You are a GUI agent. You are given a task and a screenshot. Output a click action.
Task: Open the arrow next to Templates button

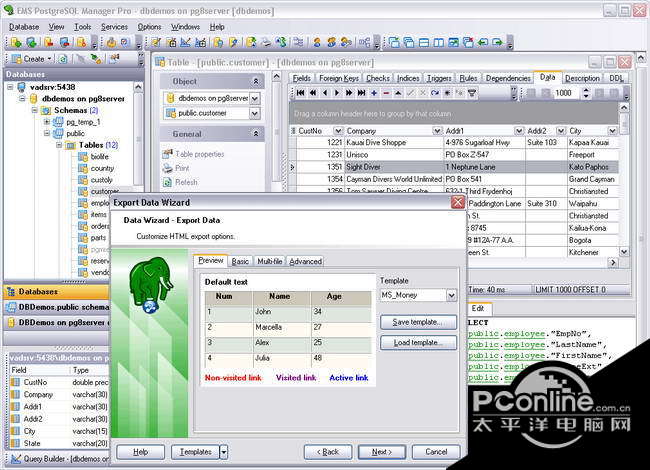click(x=223, y=452)
